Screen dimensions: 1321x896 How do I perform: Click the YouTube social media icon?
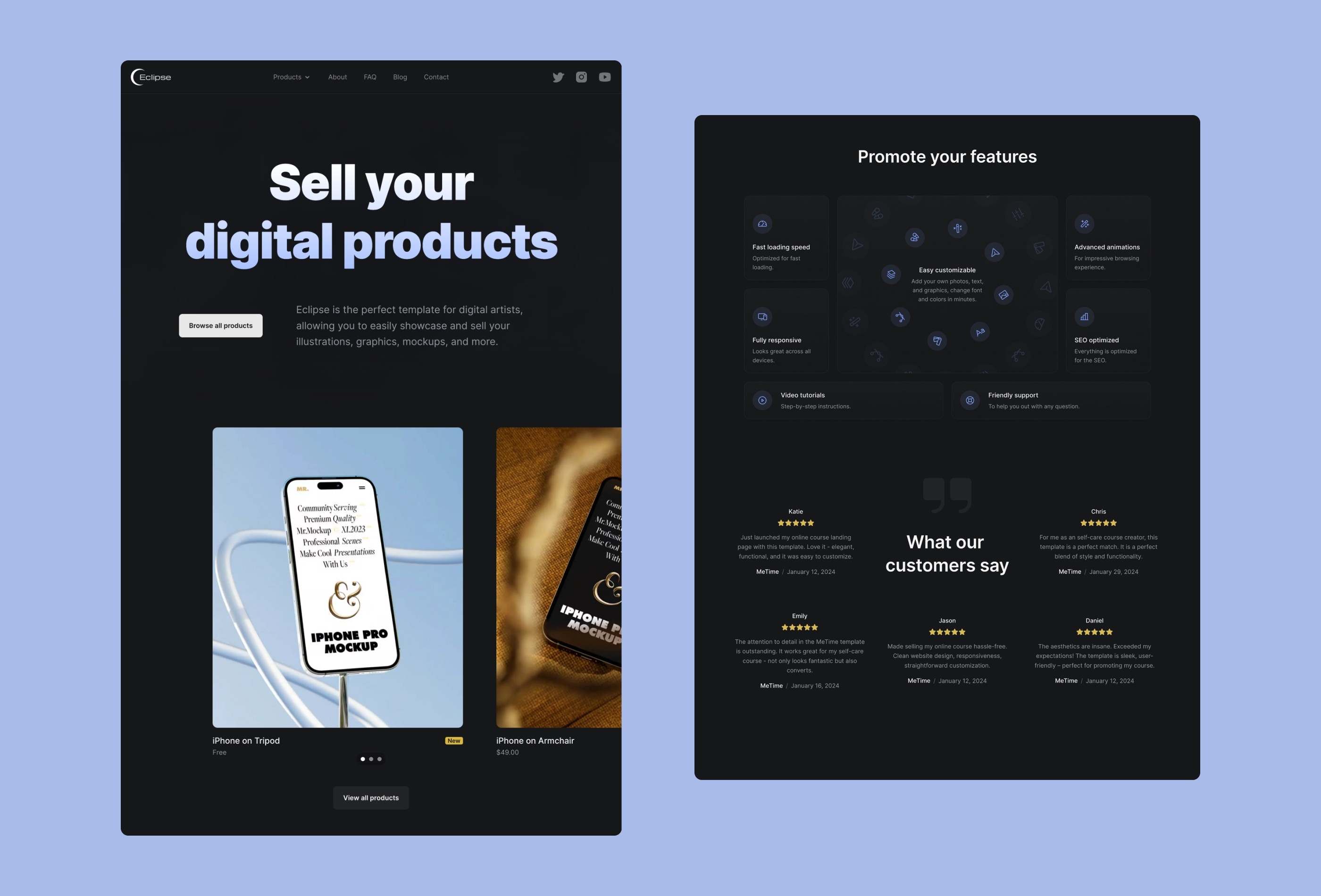click(604, 77)
